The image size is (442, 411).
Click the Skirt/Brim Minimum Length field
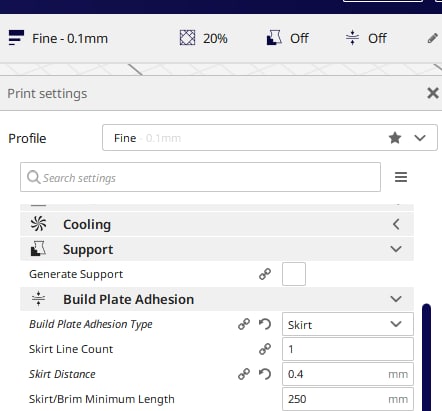(x=348, y=399)
